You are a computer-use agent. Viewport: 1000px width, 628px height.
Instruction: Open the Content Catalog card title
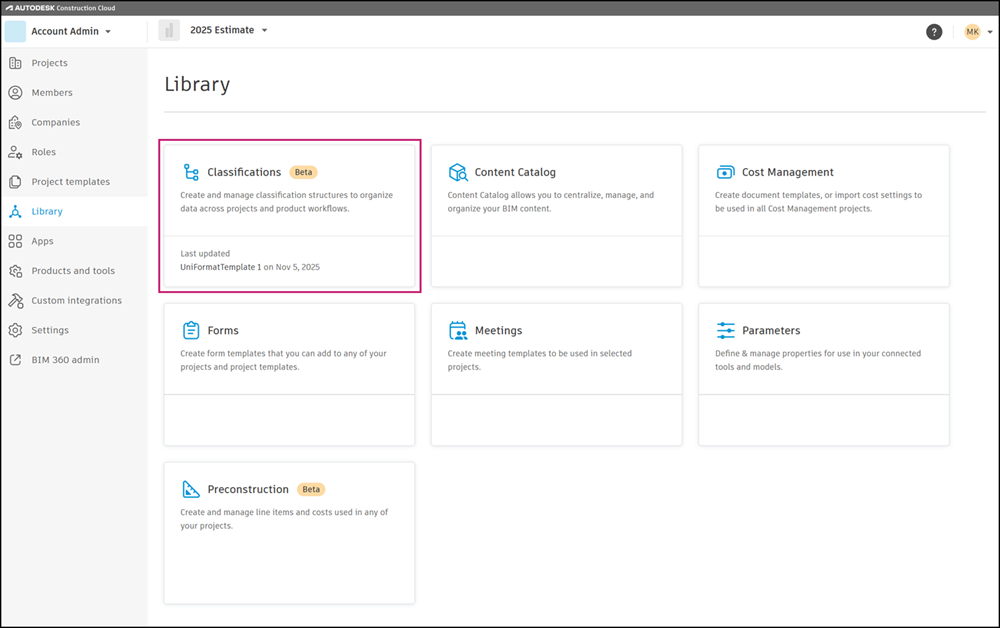[515, 172]
